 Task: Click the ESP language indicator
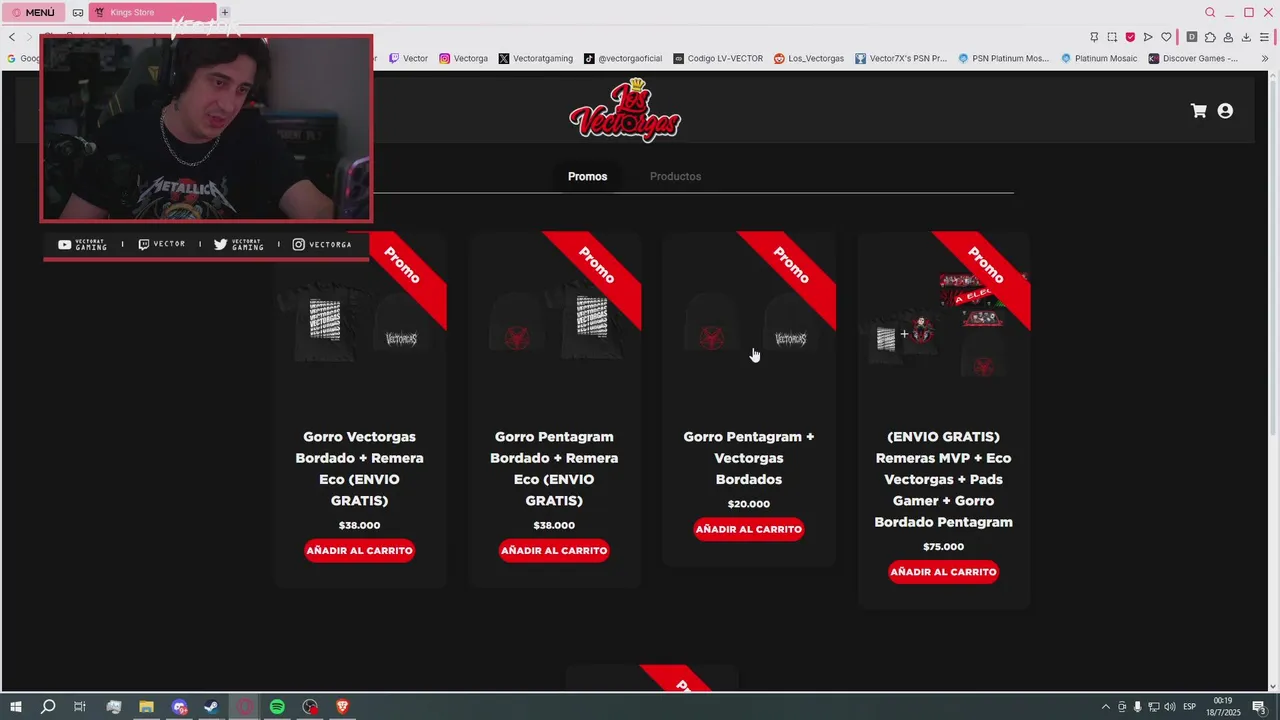[x=1190, y=707]
